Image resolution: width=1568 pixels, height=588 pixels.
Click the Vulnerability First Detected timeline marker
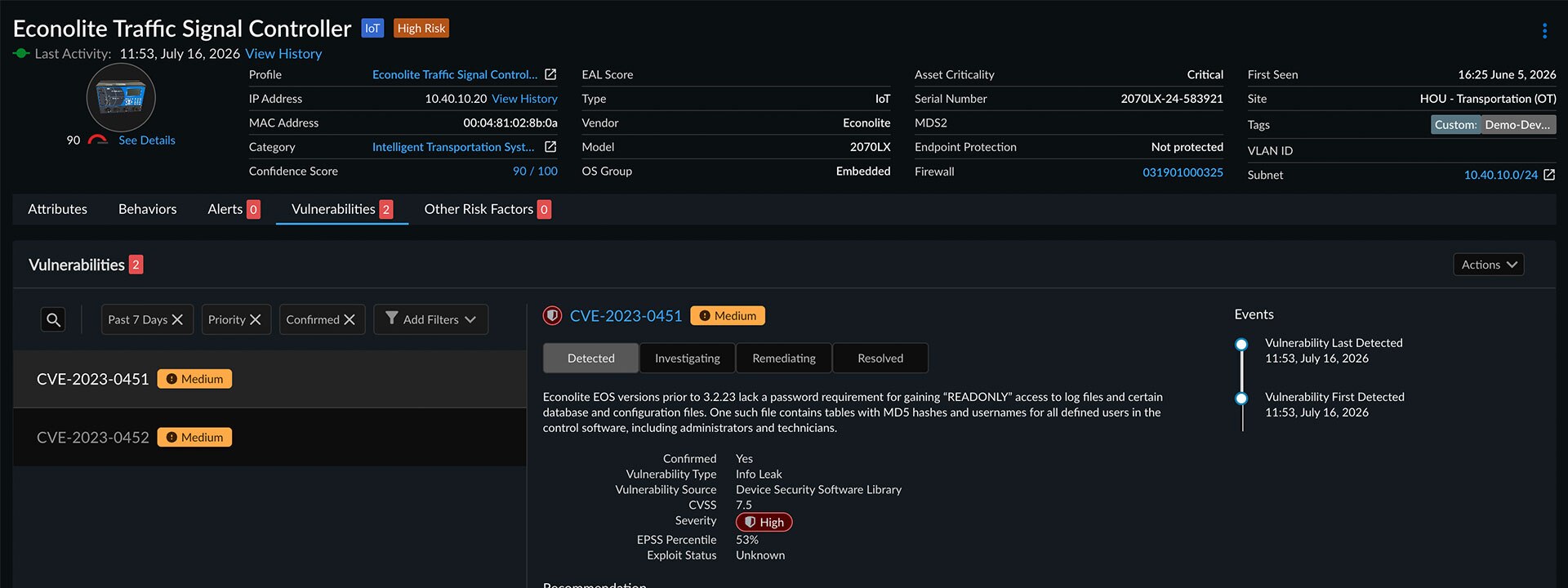(x=1241, y=399)
